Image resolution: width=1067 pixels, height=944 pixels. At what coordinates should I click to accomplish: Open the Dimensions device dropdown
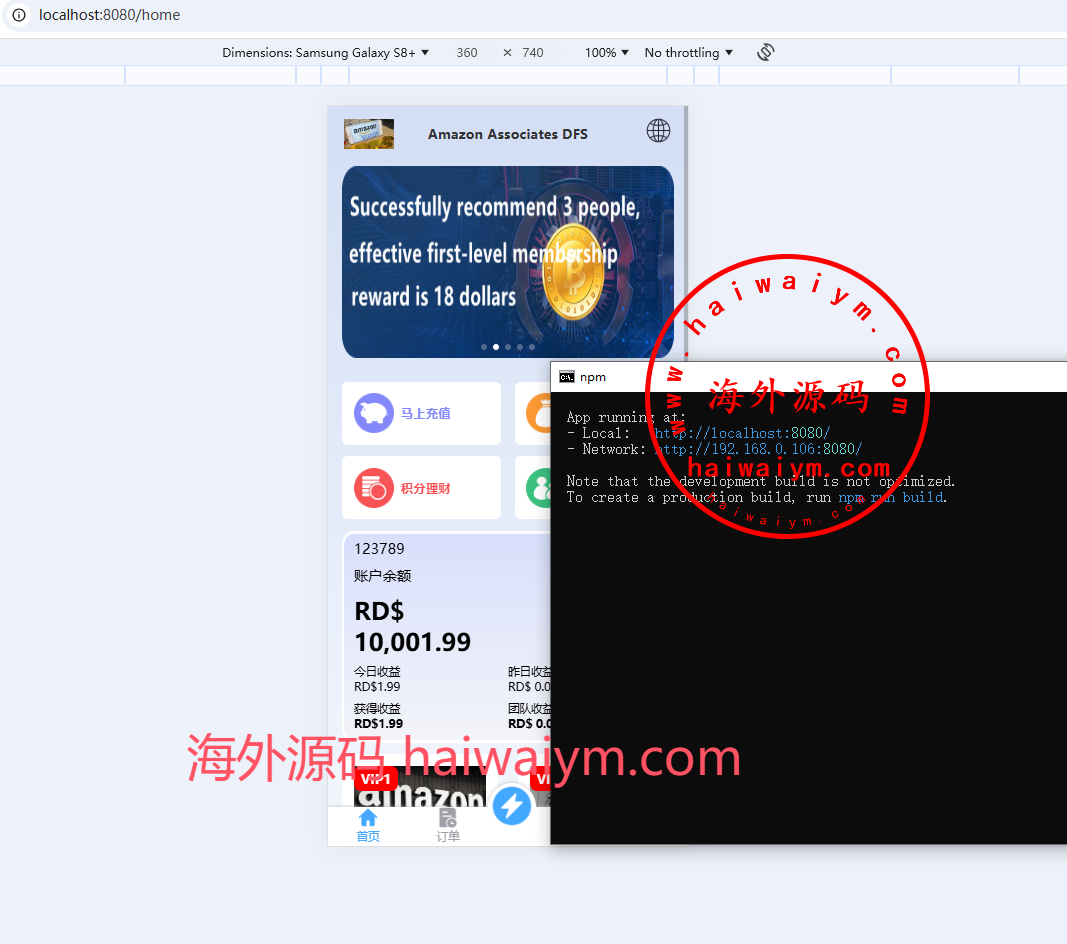click(325, 52)
